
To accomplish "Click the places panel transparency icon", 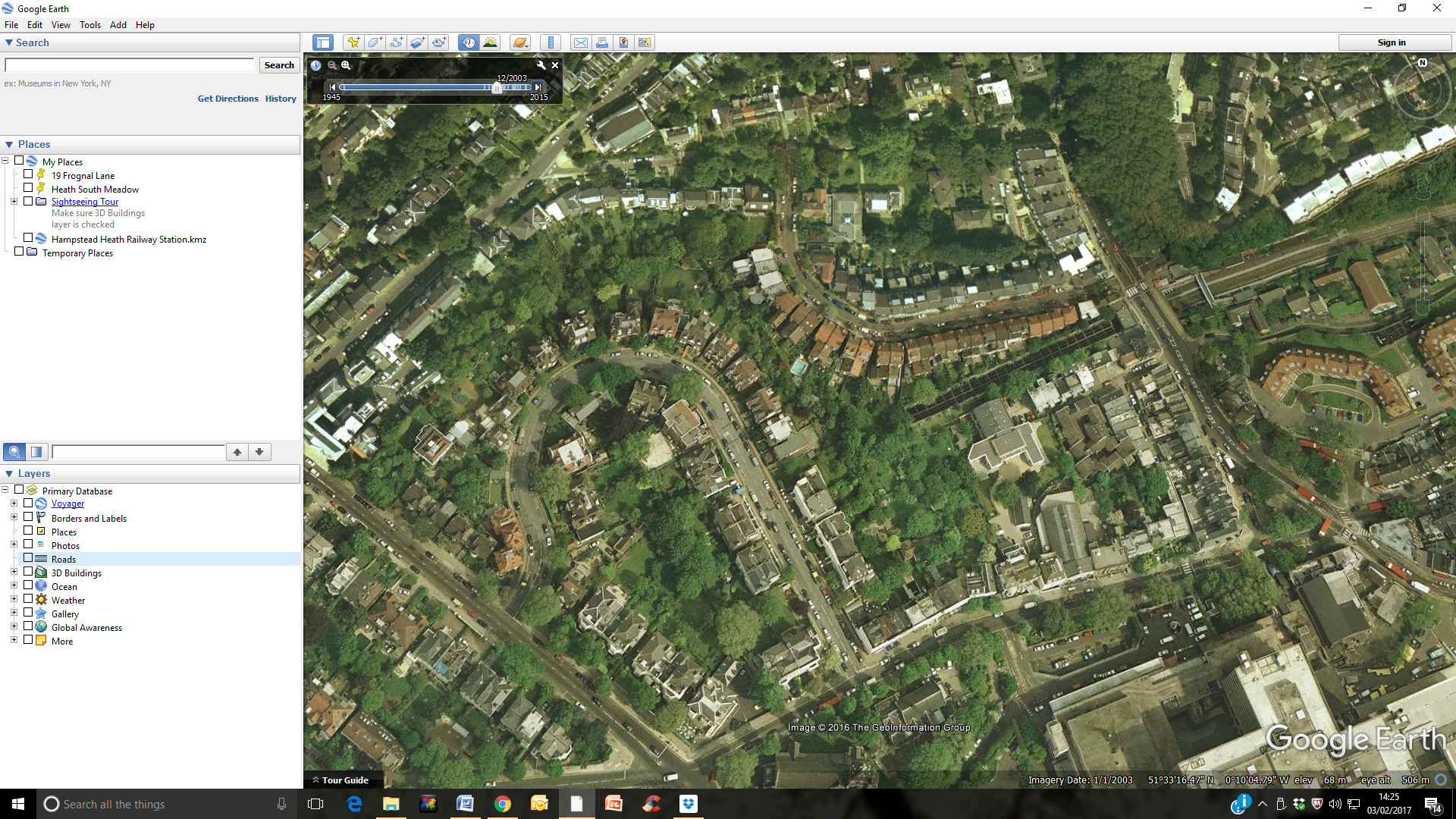I will 36,452.
